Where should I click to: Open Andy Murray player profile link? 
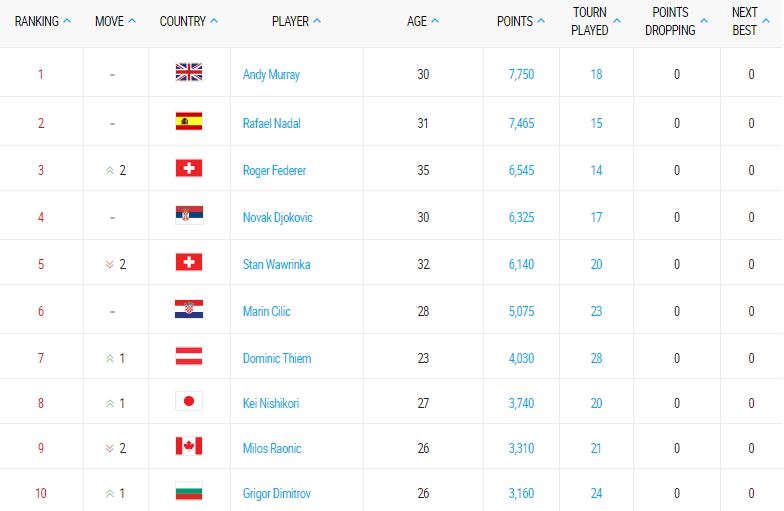coord(272,74)
